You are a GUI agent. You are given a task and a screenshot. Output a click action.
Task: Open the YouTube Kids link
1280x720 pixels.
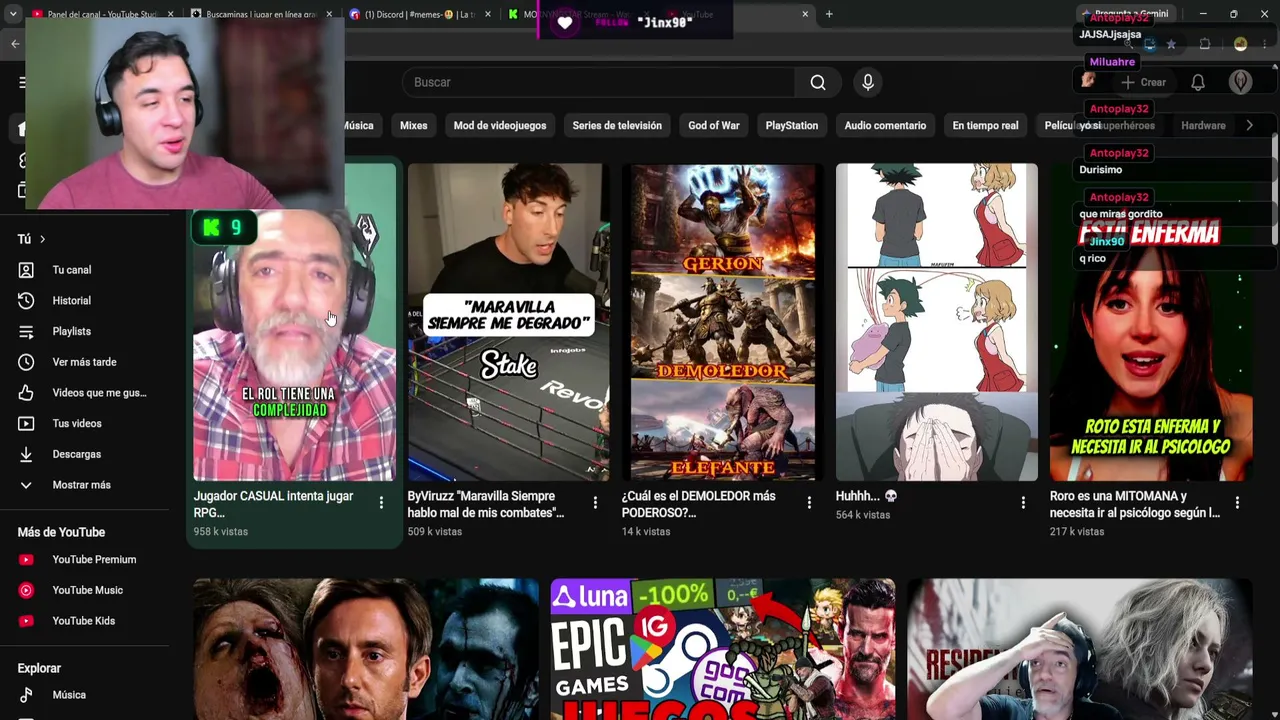(x=84, y=621)
